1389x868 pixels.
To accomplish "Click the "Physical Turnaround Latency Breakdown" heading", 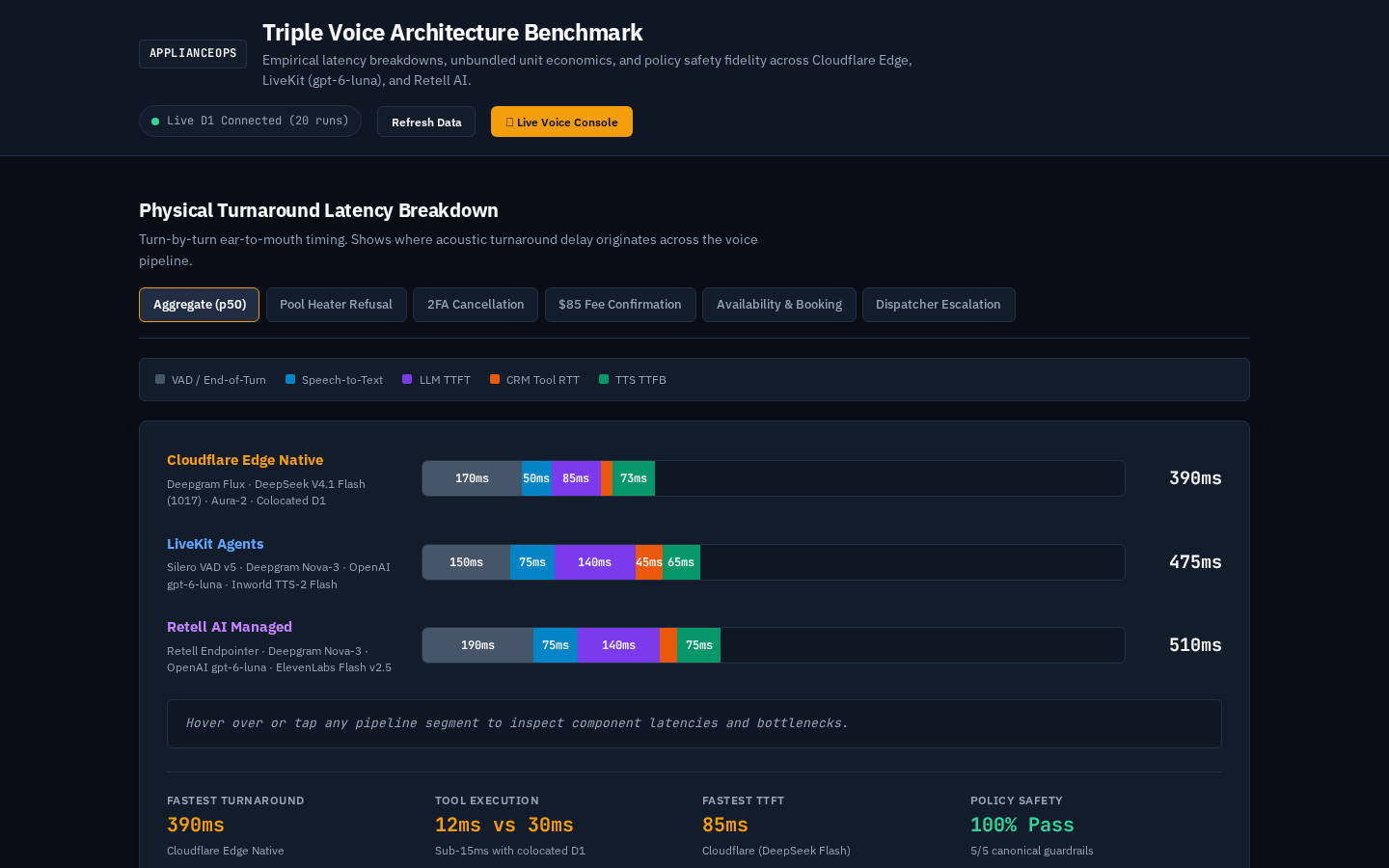I will point(318,210).
